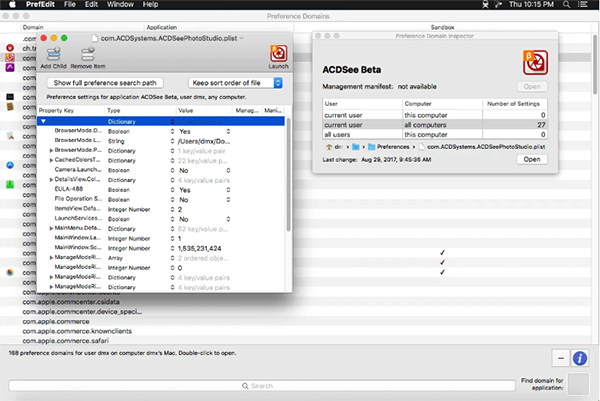This screenshot has width=600, height=401.
Task: Toggle the Camera.Launch... Boolean value No
Action: point(204,170)
